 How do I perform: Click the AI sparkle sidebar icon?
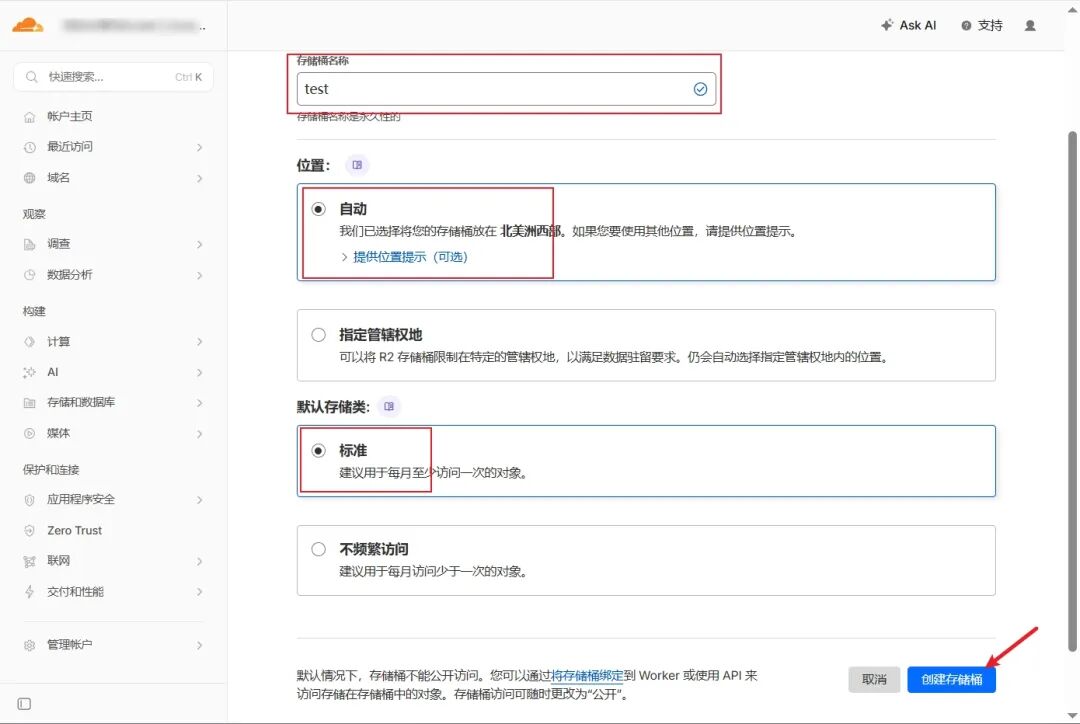pyautogui.click(x=30, y=372)
